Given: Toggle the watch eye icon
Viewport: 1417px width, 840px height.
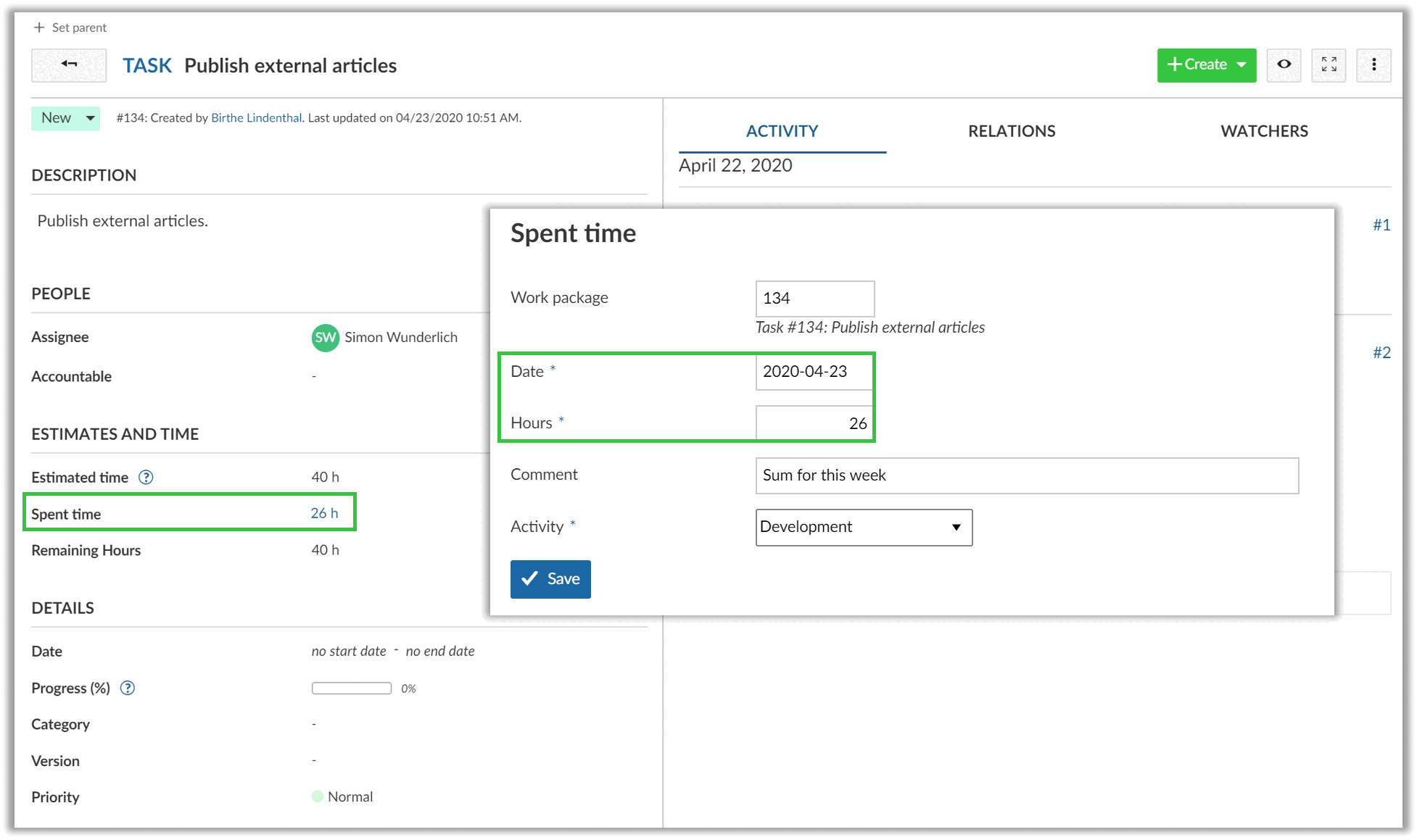Looking at the screenshot, I should pos(1284,65).
